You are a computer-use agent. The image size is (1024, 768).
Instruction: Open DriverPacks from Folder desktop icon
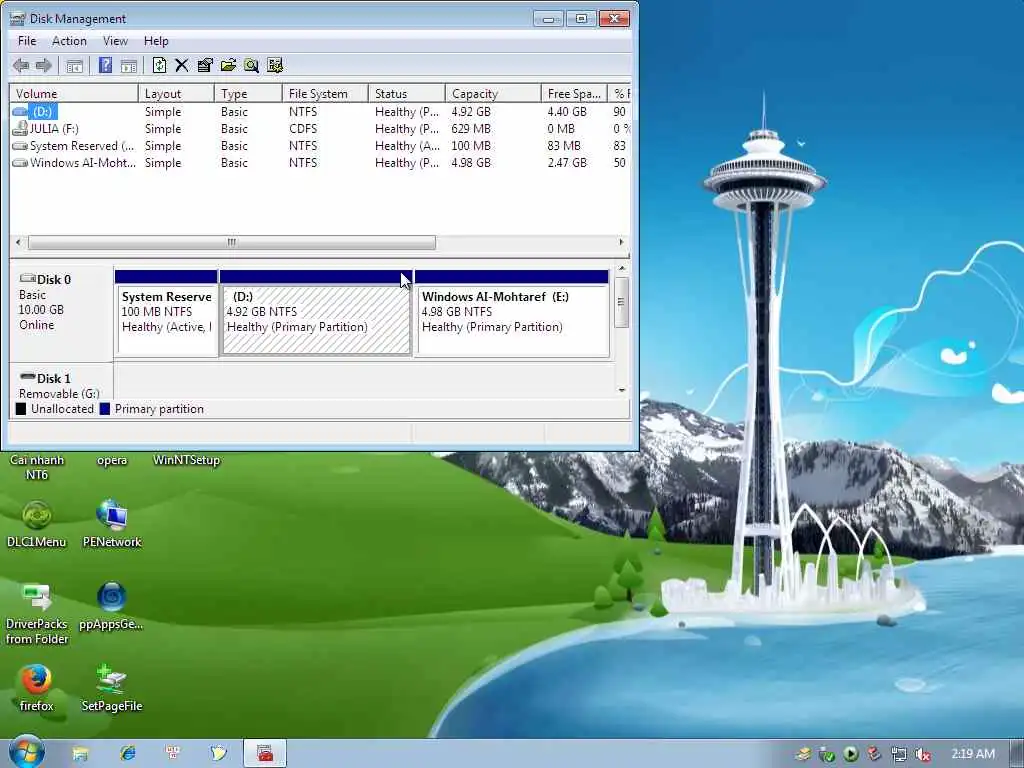pyautogui.click(x=37, y=614)
